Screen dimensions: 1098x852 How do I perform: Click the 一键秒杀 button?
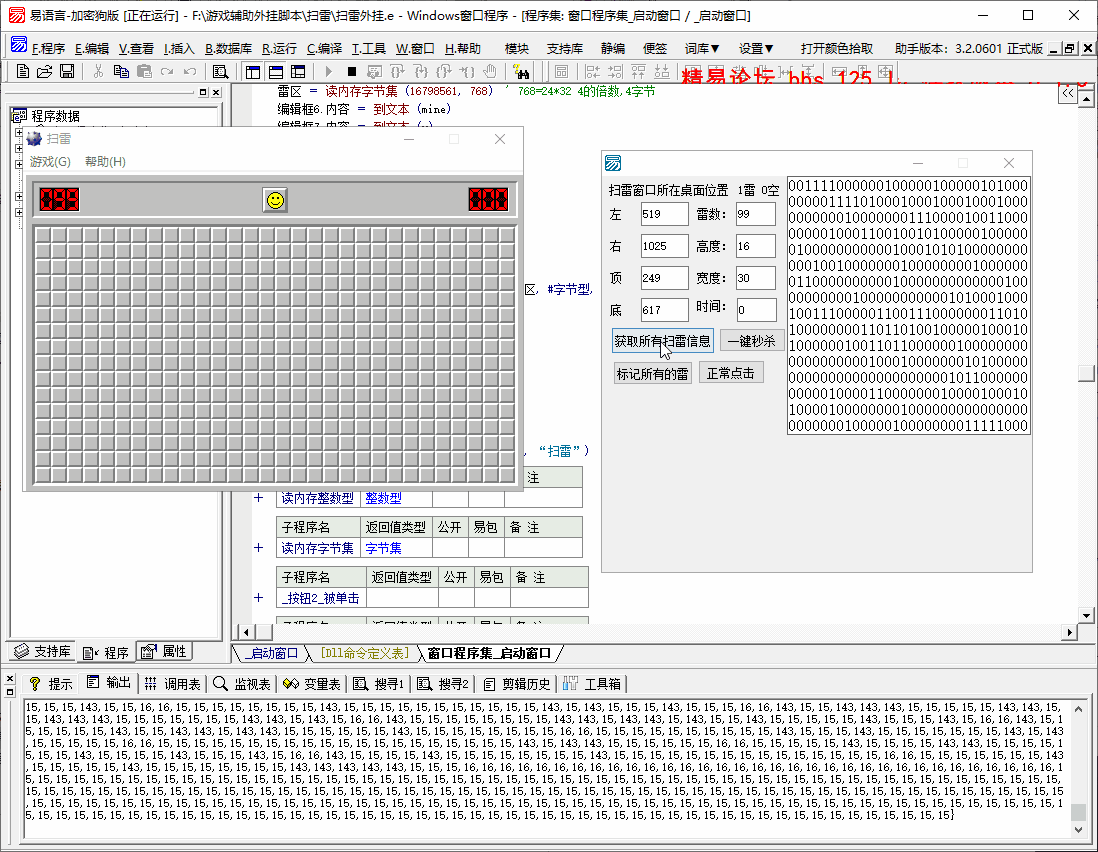(x=751, y=341)
